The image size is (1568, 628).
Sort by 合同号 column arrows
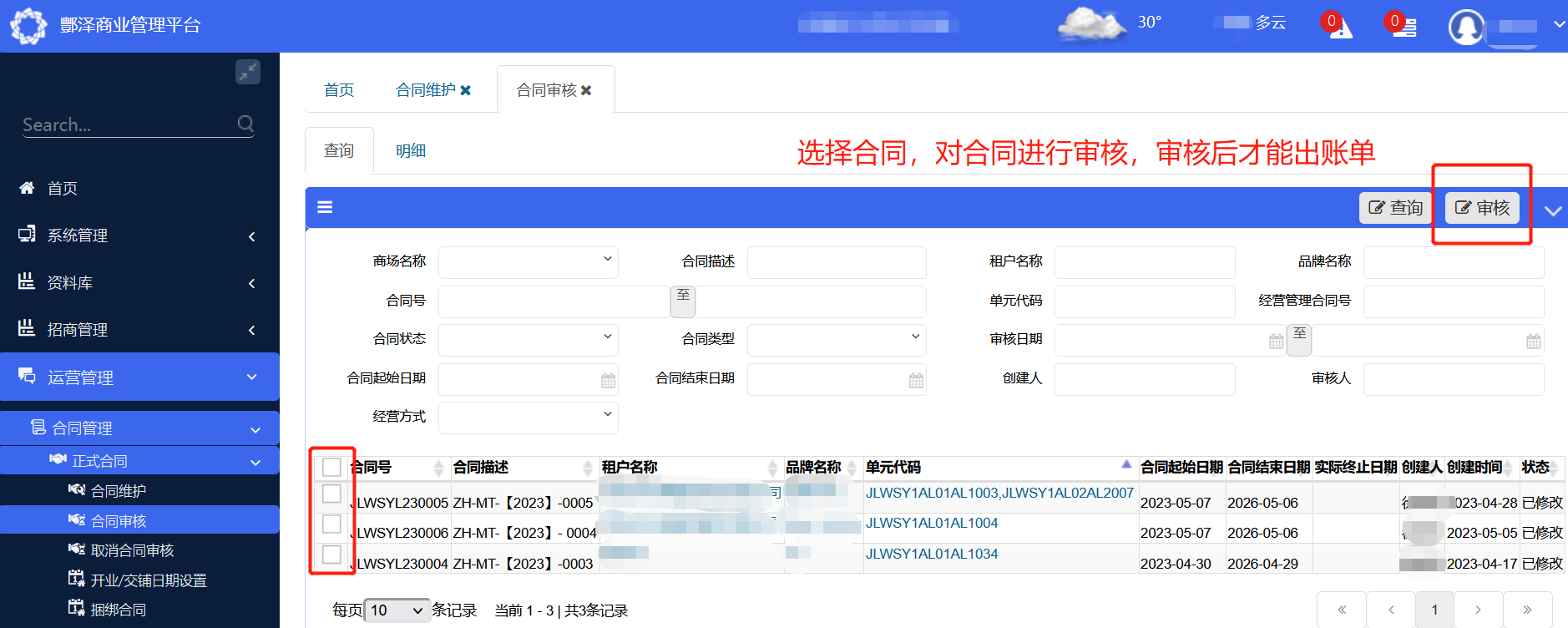click(438, 468)
